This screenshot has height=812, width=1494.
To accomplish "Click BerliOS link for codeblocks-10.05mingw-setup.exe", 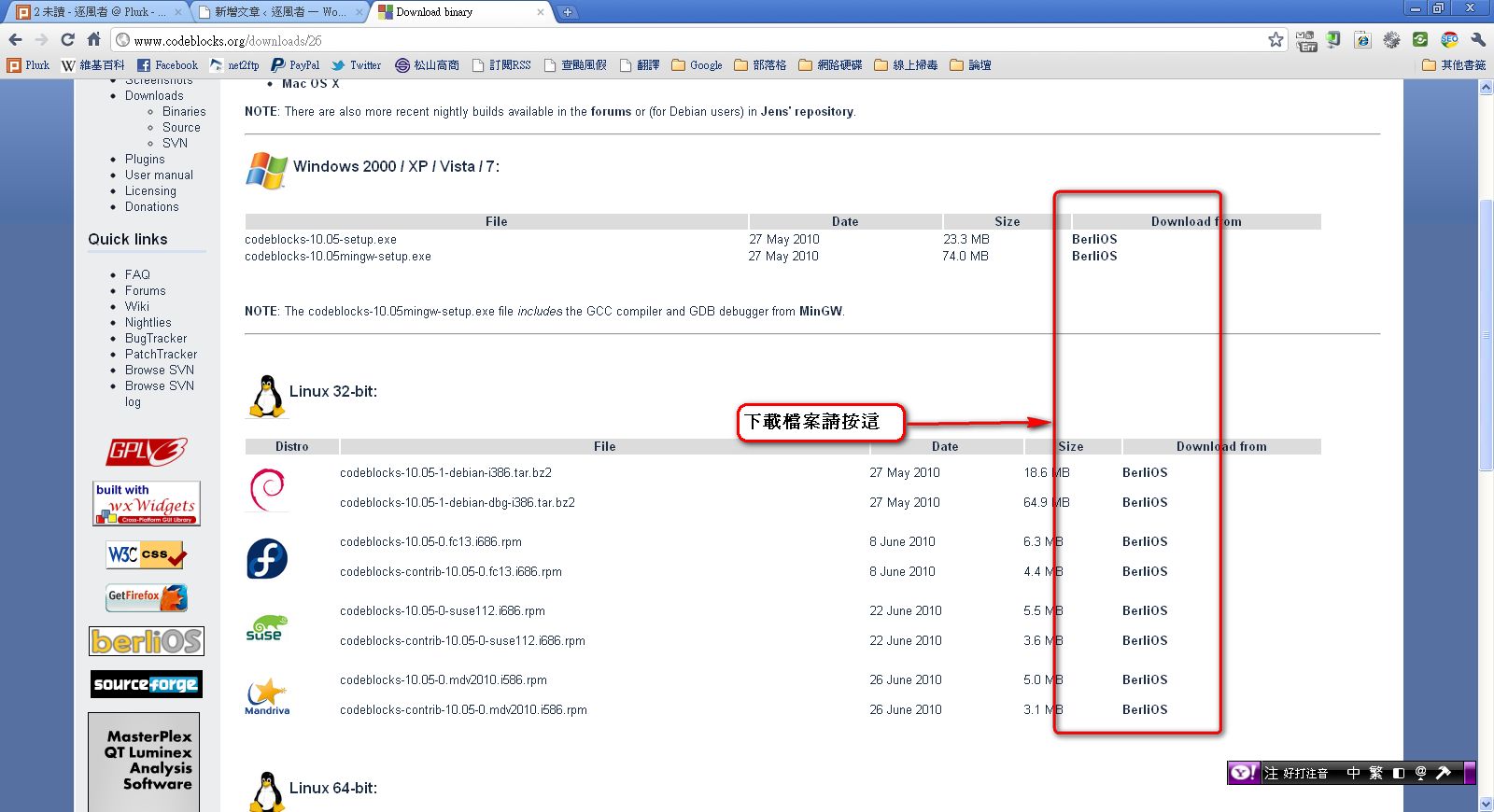I will [1094, 256].
